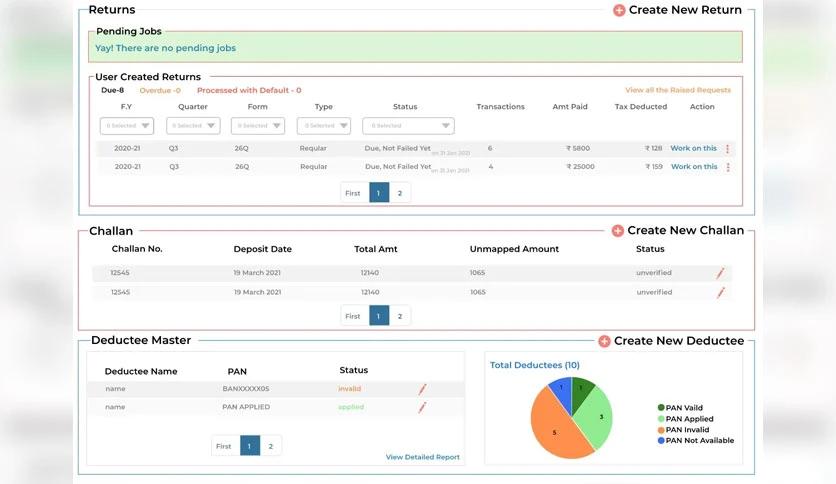836x484 pixels.
Task: Select the Due-8 returns filter tab
Action: [x=112, y=90]
